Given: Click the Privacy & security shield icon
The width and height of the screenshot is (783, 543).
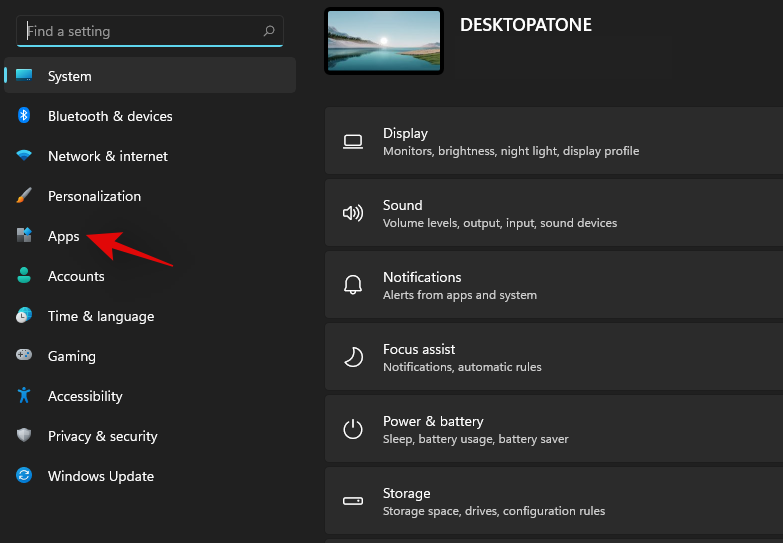Looking at the screenshot, I should click(x=24, y=436).
